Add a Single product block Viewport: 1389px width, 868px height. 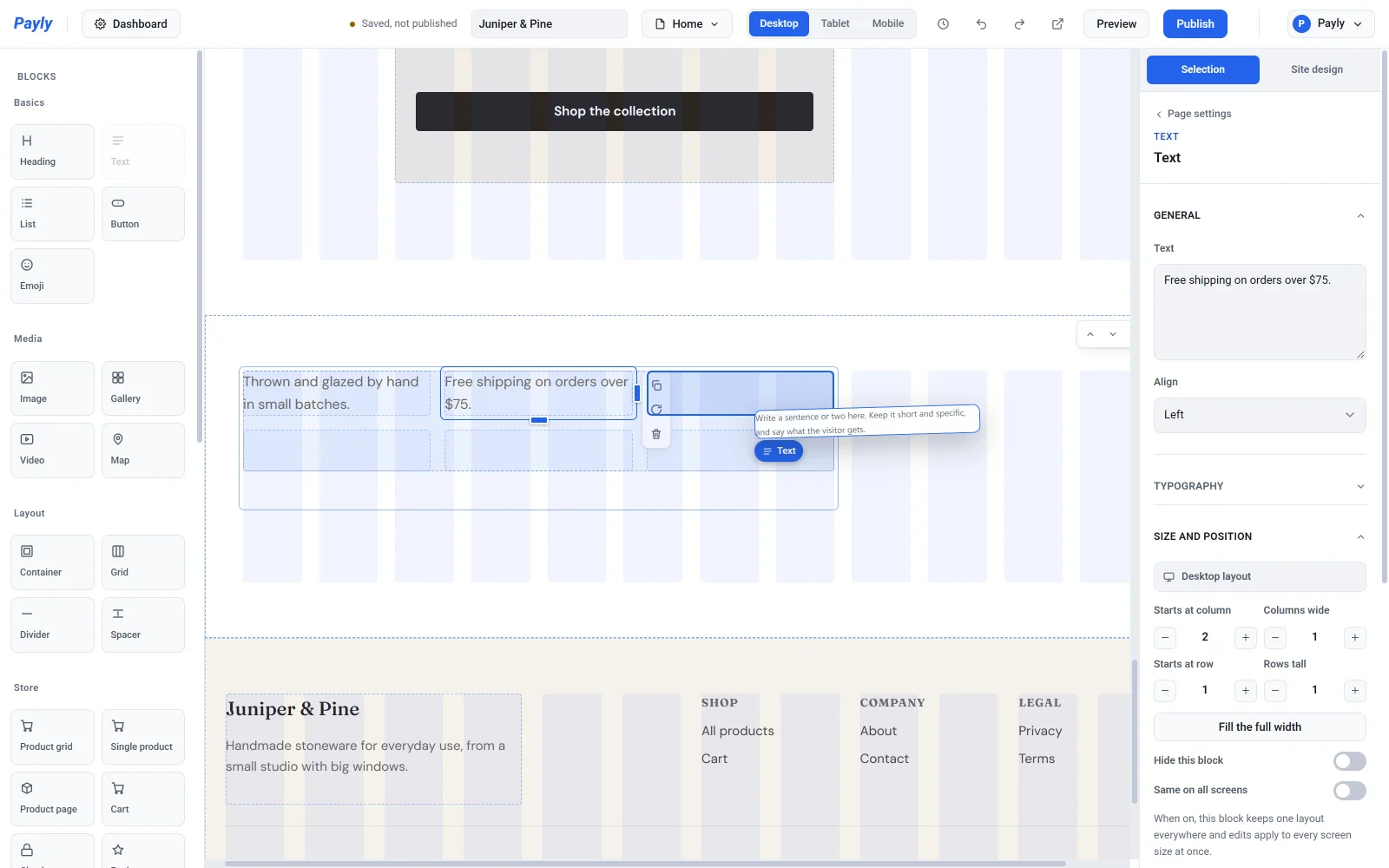coord(143,737)
